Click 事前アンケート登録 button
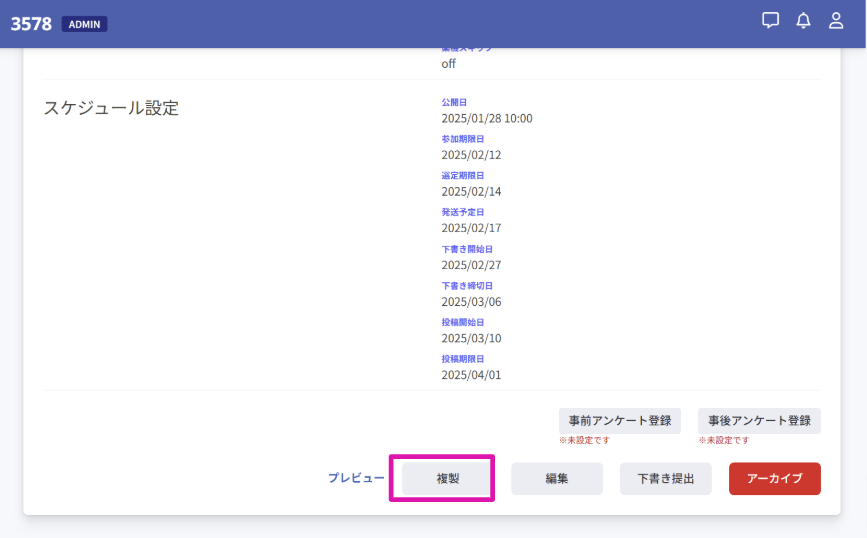 619,420
